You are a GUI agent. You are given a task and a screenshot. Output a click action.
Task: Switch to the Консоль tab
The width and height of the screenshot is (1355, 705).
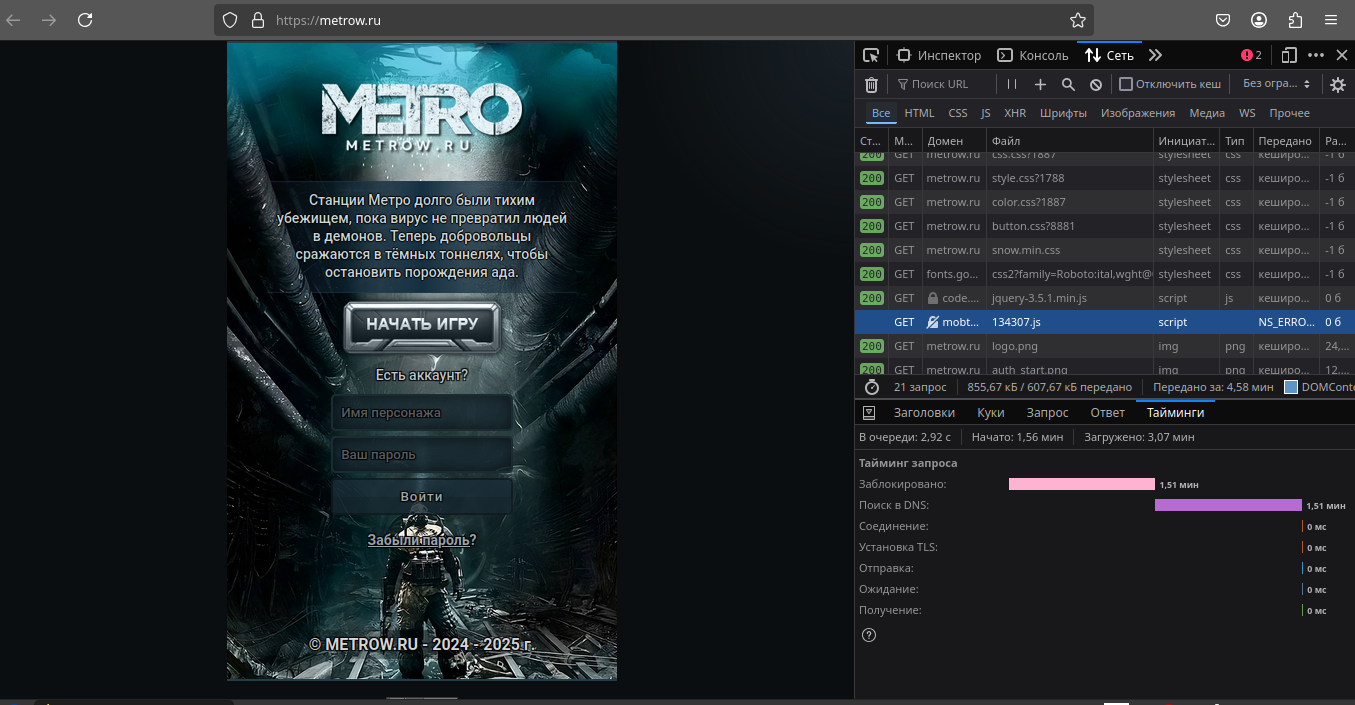1033,55
